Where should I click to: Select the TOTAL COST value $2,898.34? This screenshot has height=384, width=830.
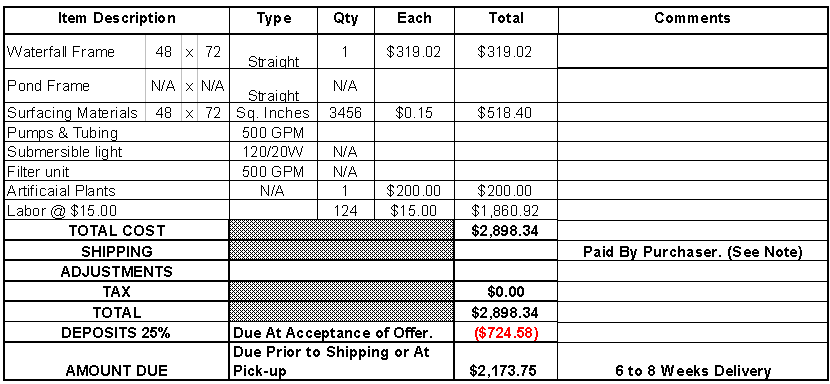pos(505,230)
